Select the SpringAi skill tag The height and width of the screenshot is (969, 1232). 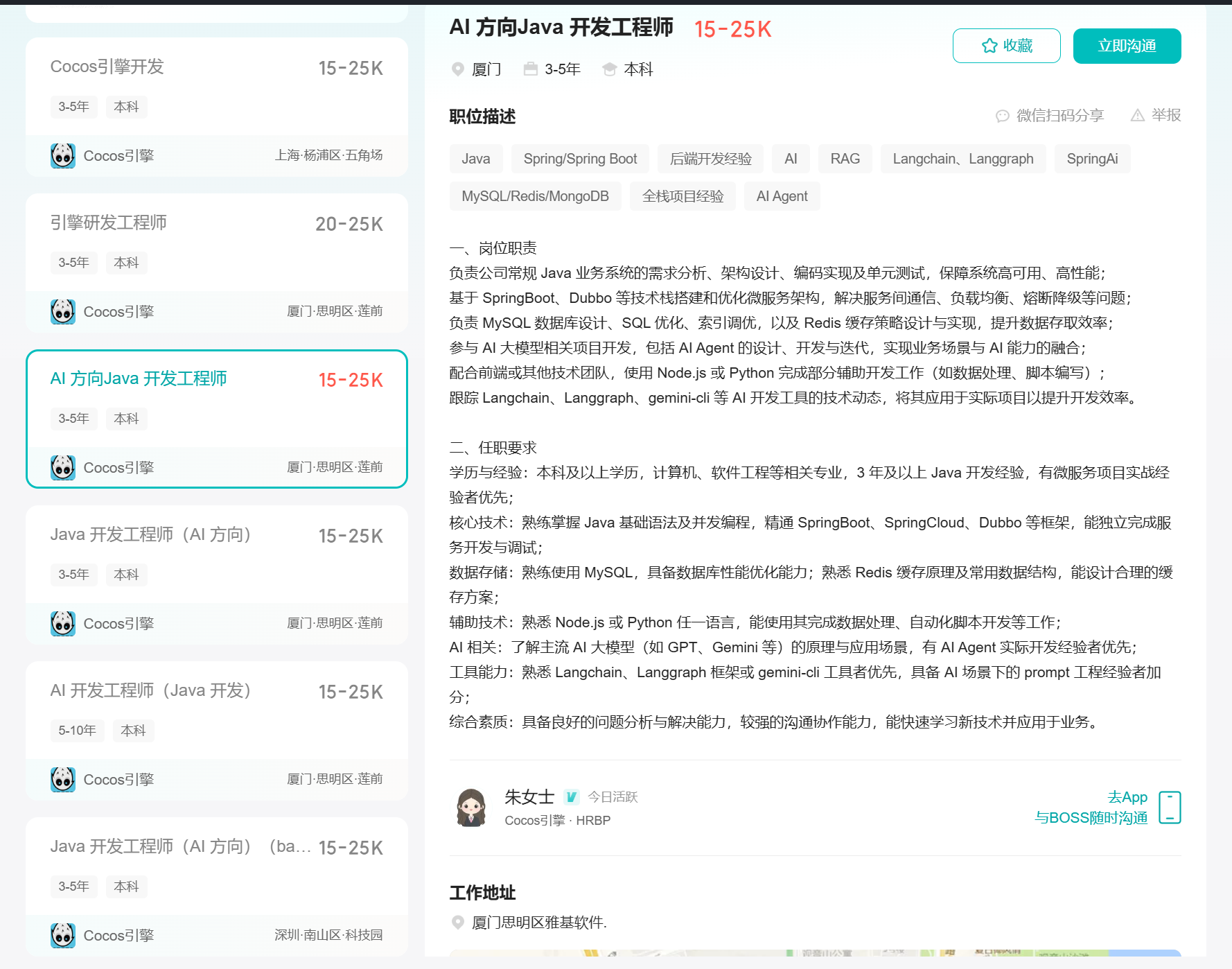1092,159
